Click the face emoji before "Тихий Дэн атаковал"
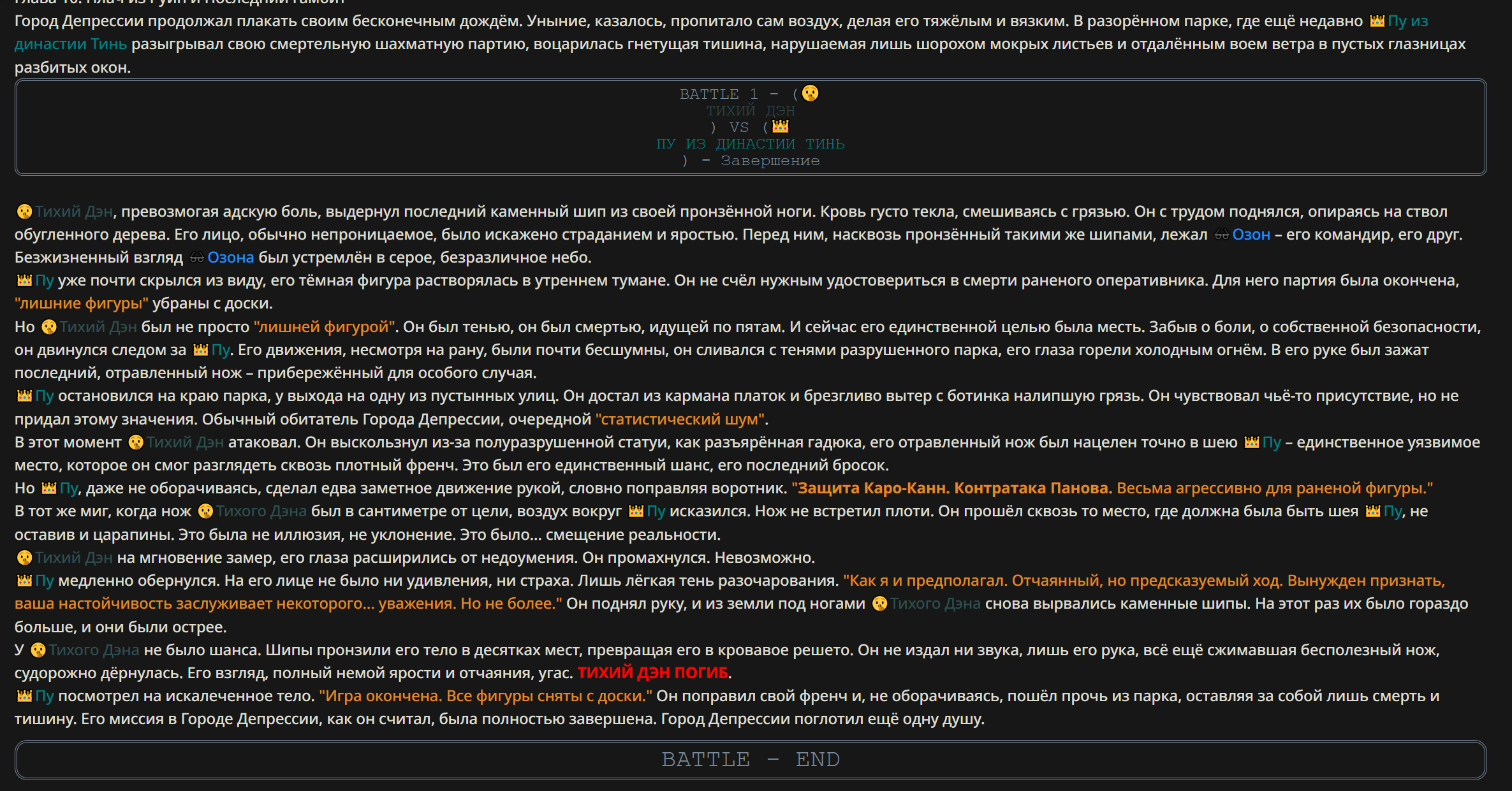 tap(136, 442)
